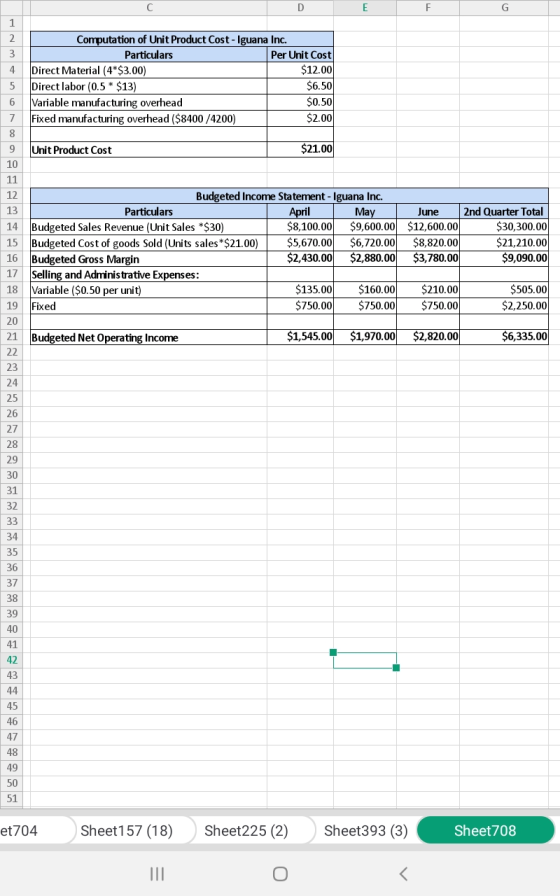Screen dimensions: 560x896
Task: Select the $21,210.00 quarter COGS total cell
Action: coord(504,243)
